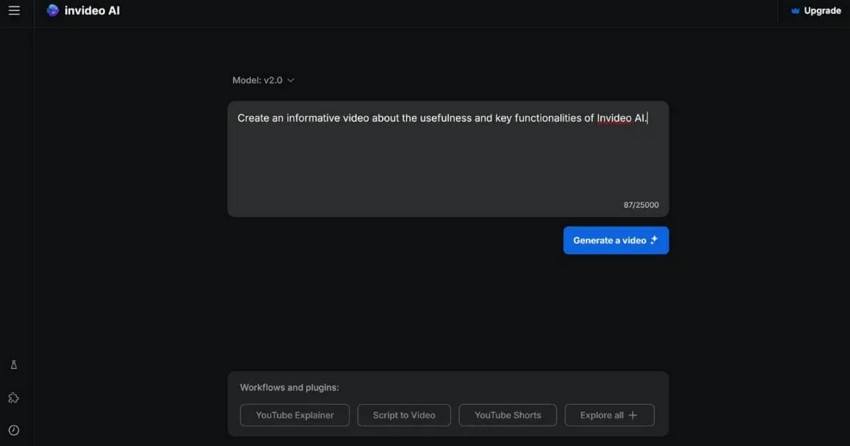Open the flask experiments icon in sidebar
Image resolution: width=850 pixels, height=446 pixels.
coord(14,365)
